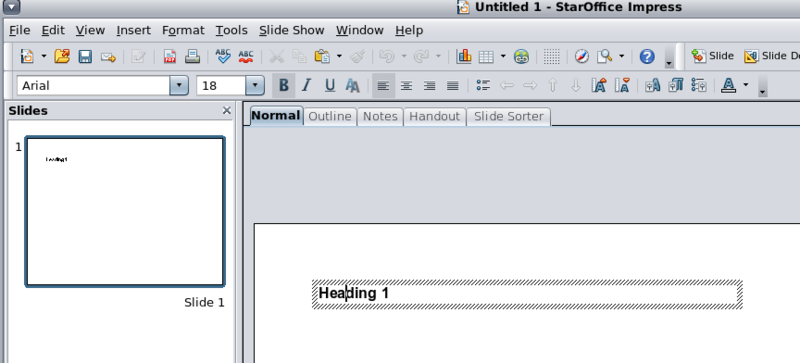This screenshot has height=363, width=800.
Task: Insert a chart icon
Action: pos(463,56)
